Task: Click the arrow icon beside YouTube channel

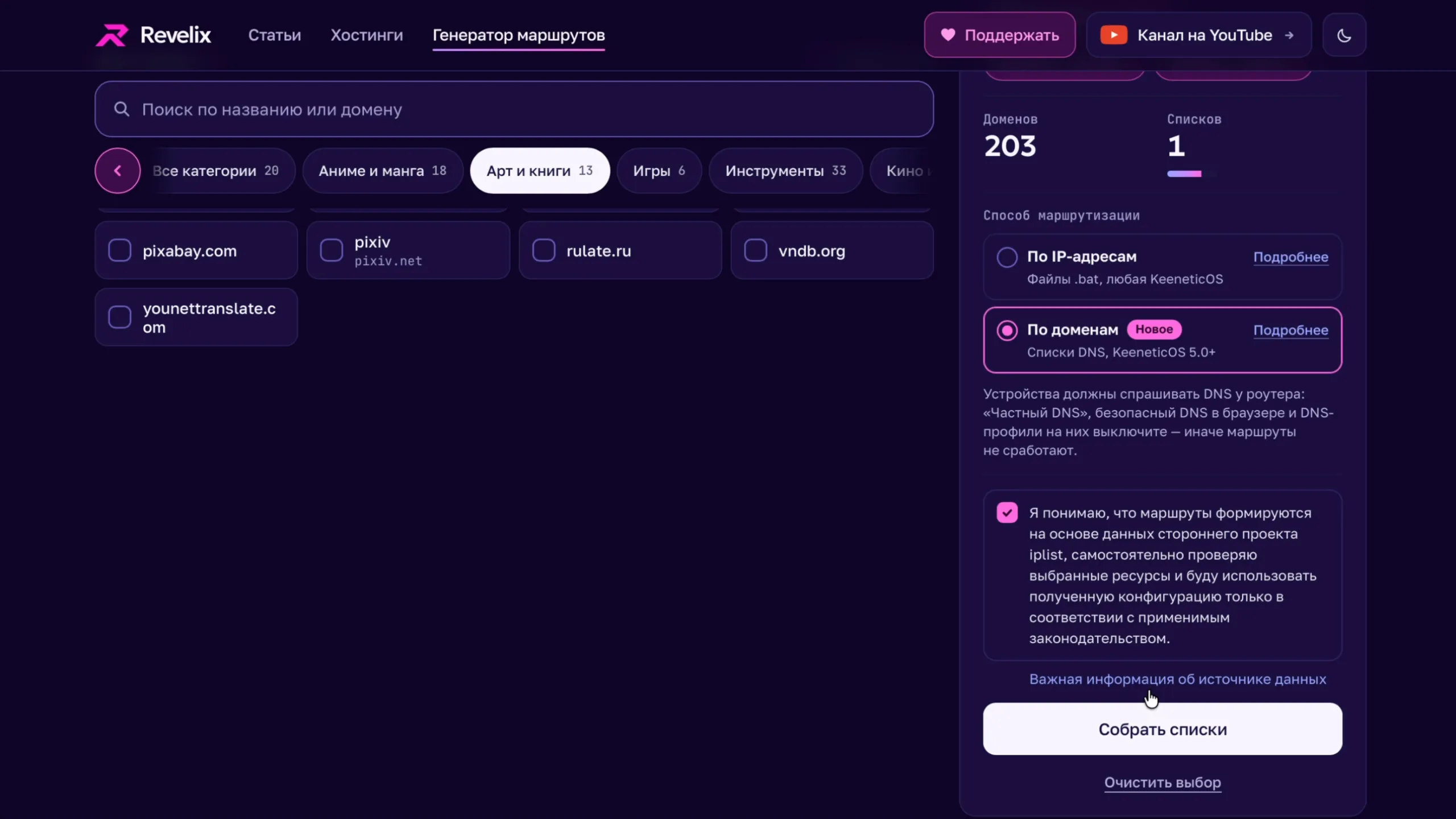Action: [x=1289, y=35]
